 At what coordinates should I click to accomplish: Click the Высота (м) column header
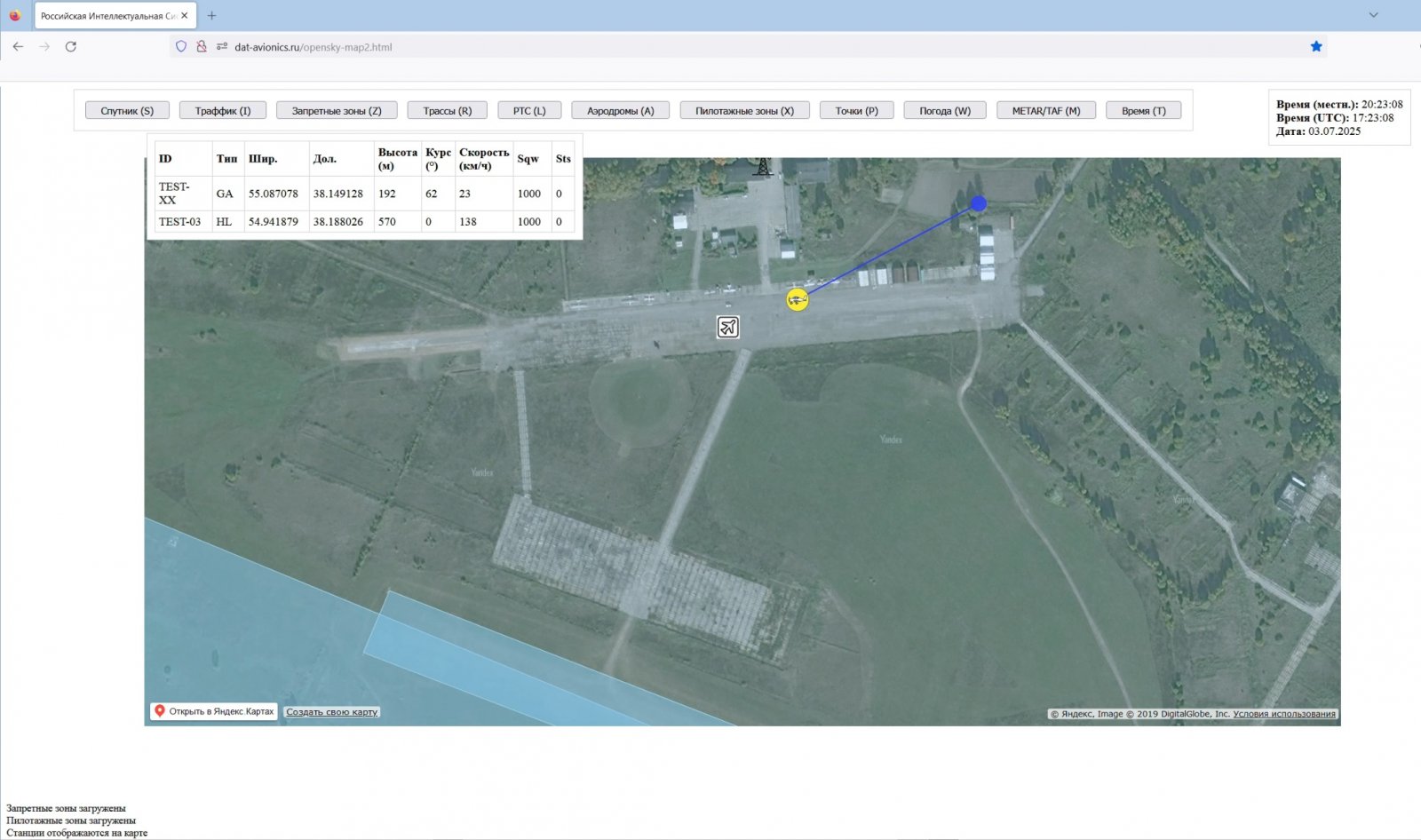tap(398, 159)
